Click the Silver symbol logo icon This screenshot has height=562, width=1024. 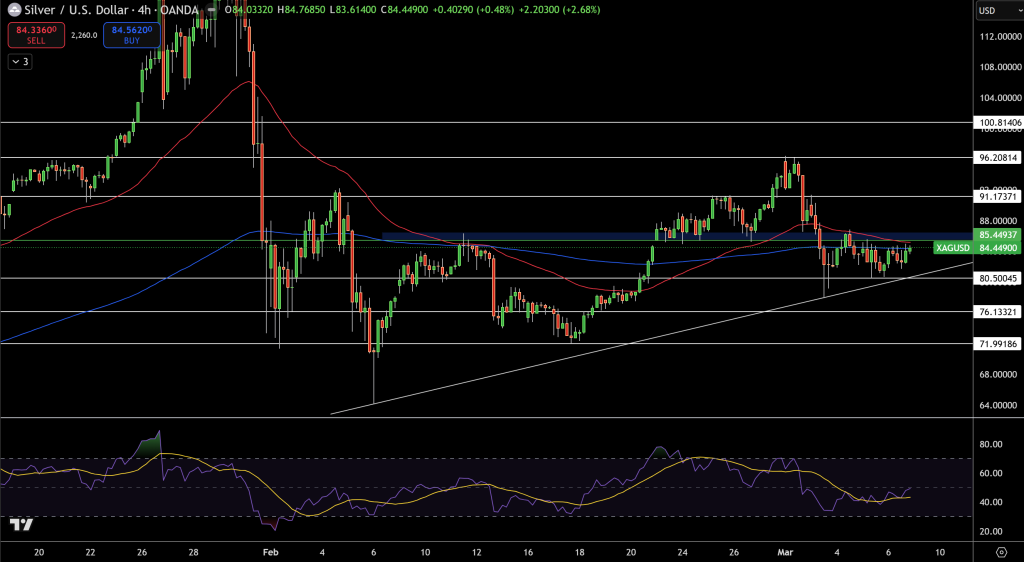[14, 10]
